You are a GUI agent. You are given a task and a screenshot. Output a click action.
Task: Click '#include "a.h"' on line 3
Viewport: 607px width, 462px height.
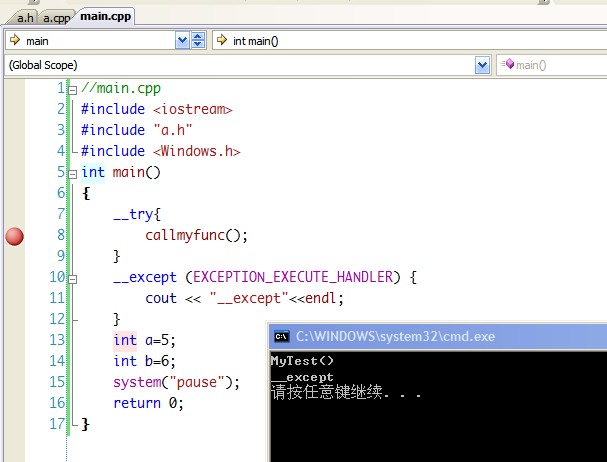pos(136,130)
